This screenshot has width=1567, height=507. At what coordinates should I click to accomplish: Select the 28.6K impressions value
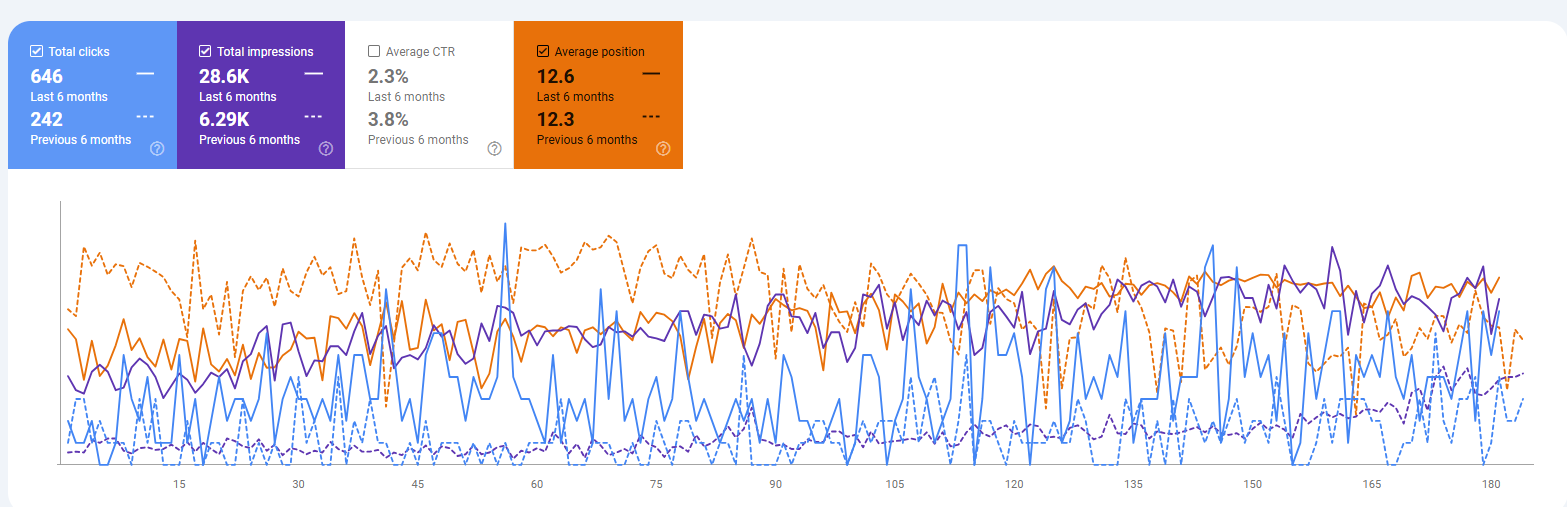click(226, 77)
